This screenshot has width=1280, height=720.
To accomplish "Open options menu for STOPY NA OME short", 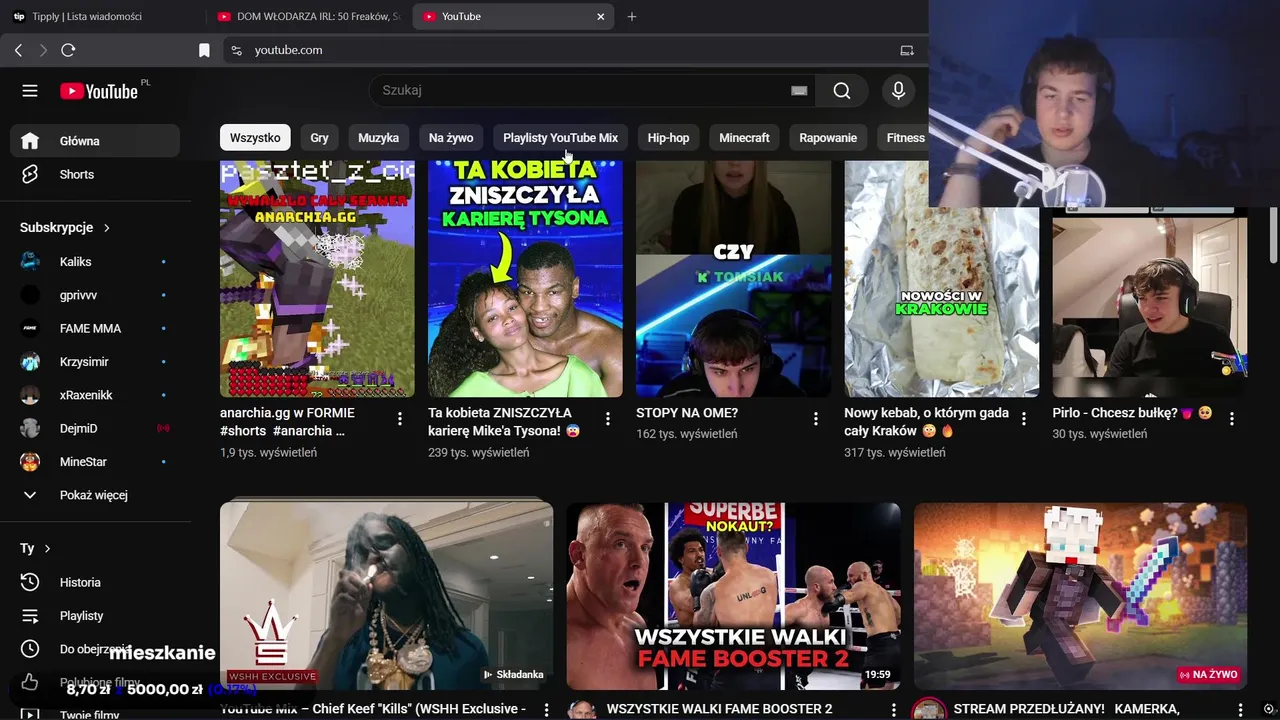I will coord(816,419).
